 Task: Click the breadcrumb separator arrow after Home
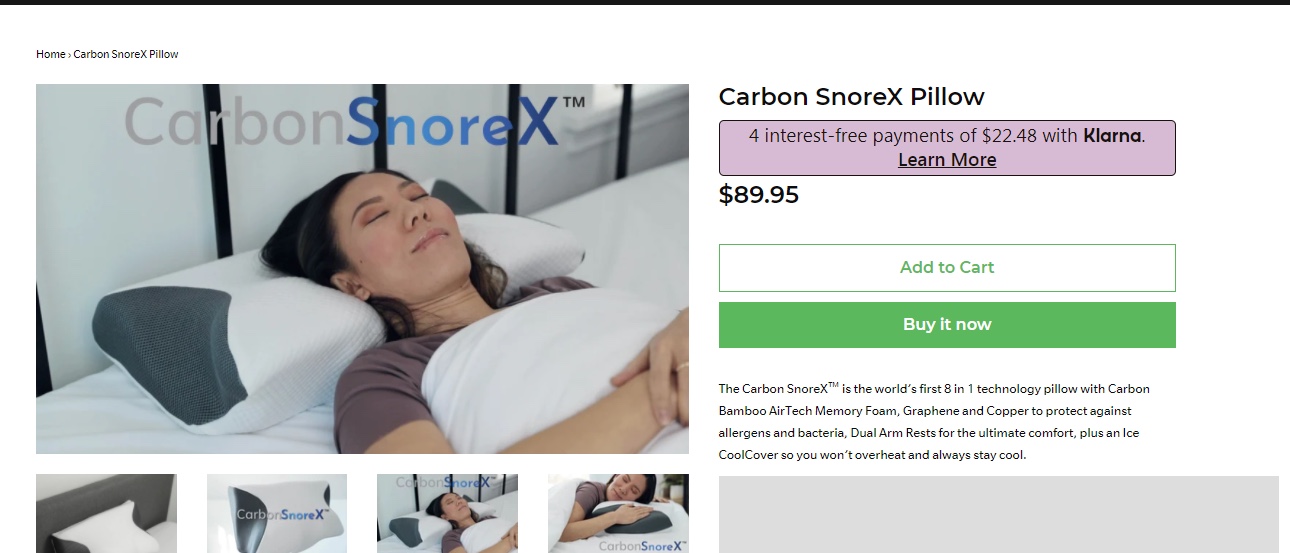(x=69, y=54)
